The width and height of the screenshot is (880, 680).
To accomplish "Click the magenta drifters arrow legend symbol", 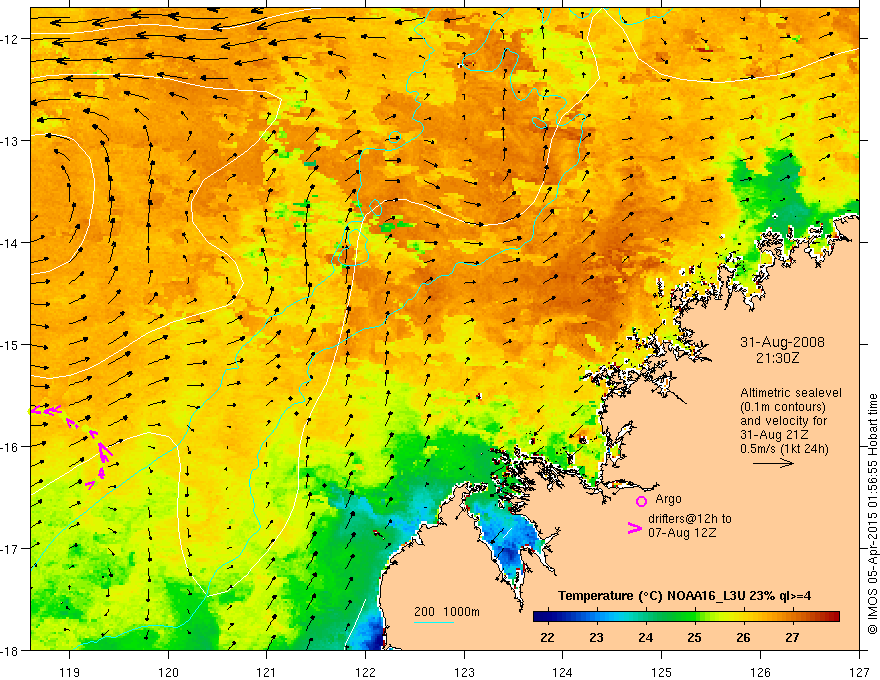I will tap(634, 527).
